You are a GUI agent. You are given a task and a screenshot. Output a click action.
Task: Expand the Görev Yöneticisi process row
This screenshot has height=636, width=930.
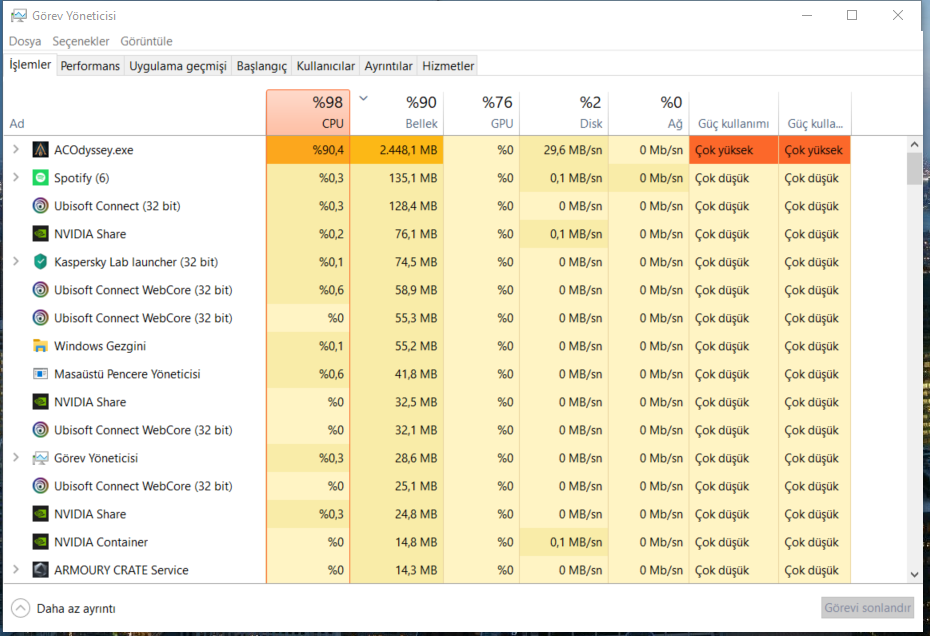15,458
